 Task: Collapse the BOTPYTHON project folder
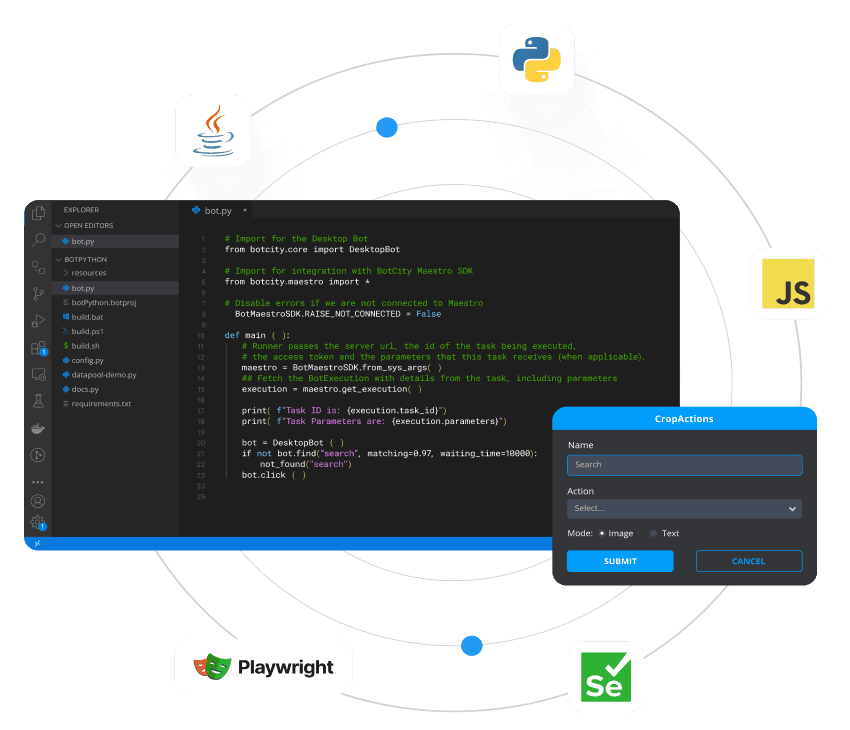[x=85, y=259]
